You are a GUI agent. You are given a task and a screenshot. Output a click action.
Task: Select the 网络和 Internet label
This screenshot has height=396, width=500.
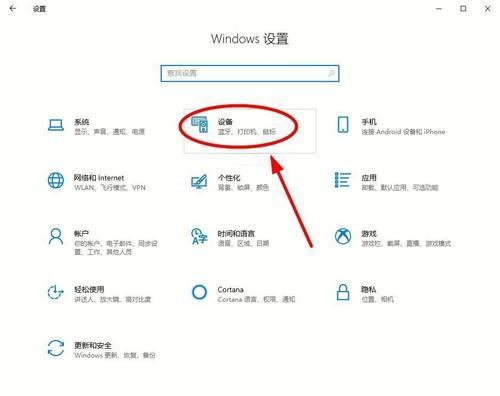pyautogui.click(x=99, y=178)
